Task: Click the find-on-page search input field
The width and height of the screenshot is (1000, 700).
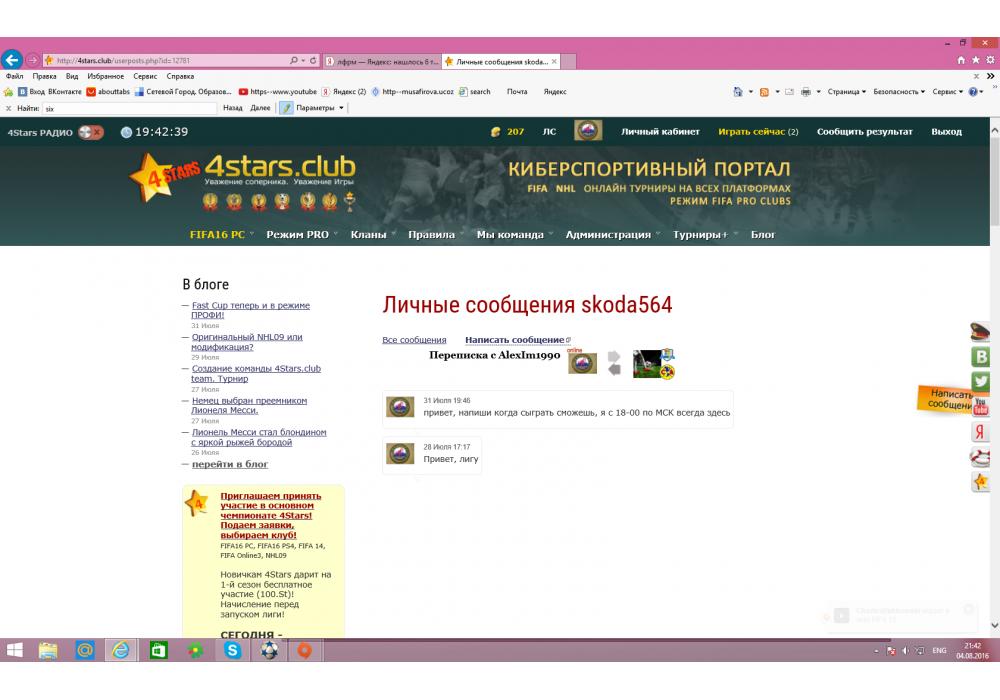Action: [x=130, y=107]
